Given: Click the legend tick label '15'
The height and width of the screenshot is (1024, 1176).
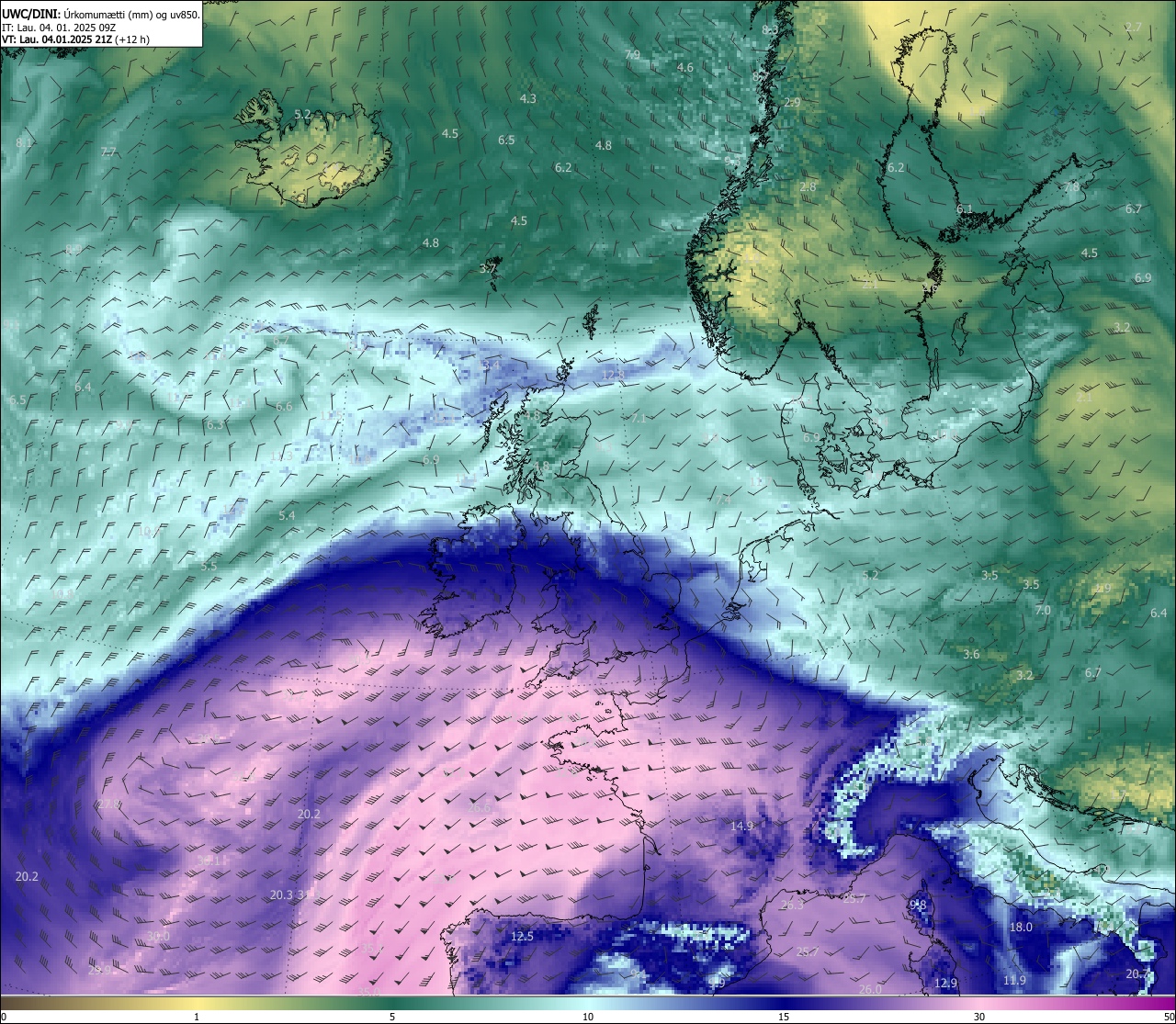Looking at the screenshot, I should pyautogui.click(x=784, y=1016).
